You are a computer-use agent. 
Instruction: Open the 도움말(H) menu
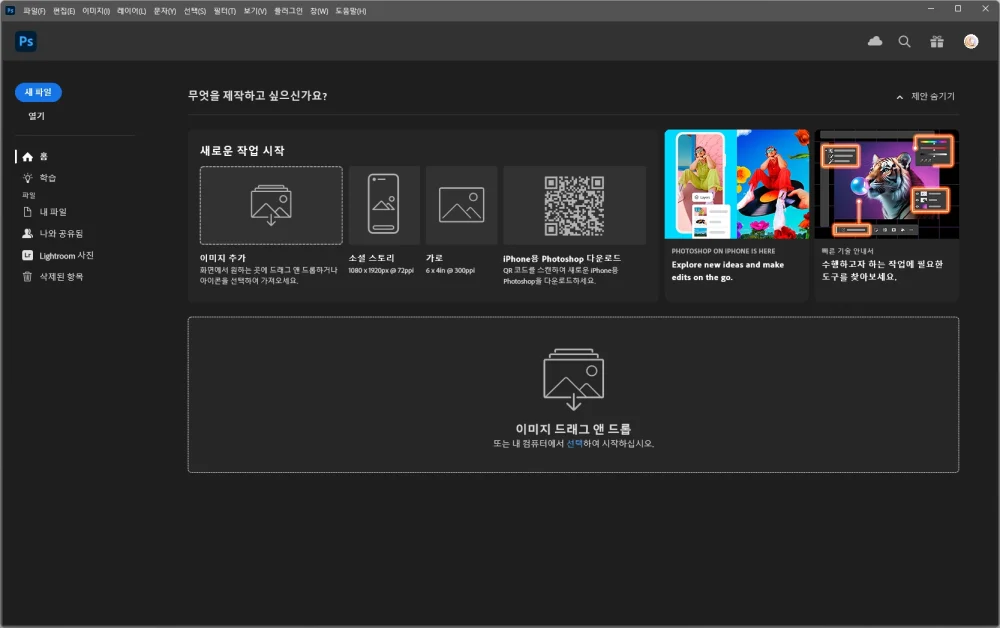click(x=350, y=11)
